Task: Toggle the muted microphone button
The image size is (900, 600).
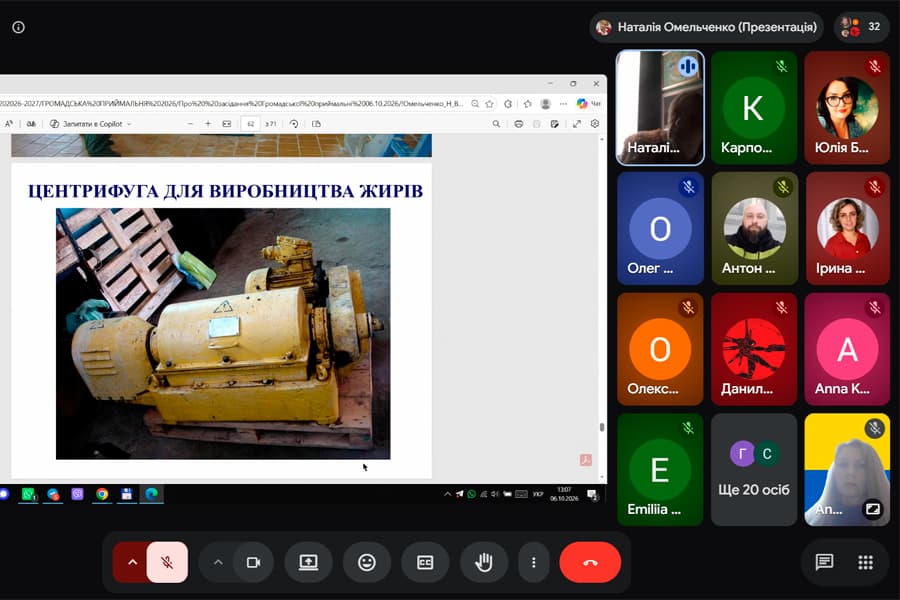Action: click(x=167, y=563)
